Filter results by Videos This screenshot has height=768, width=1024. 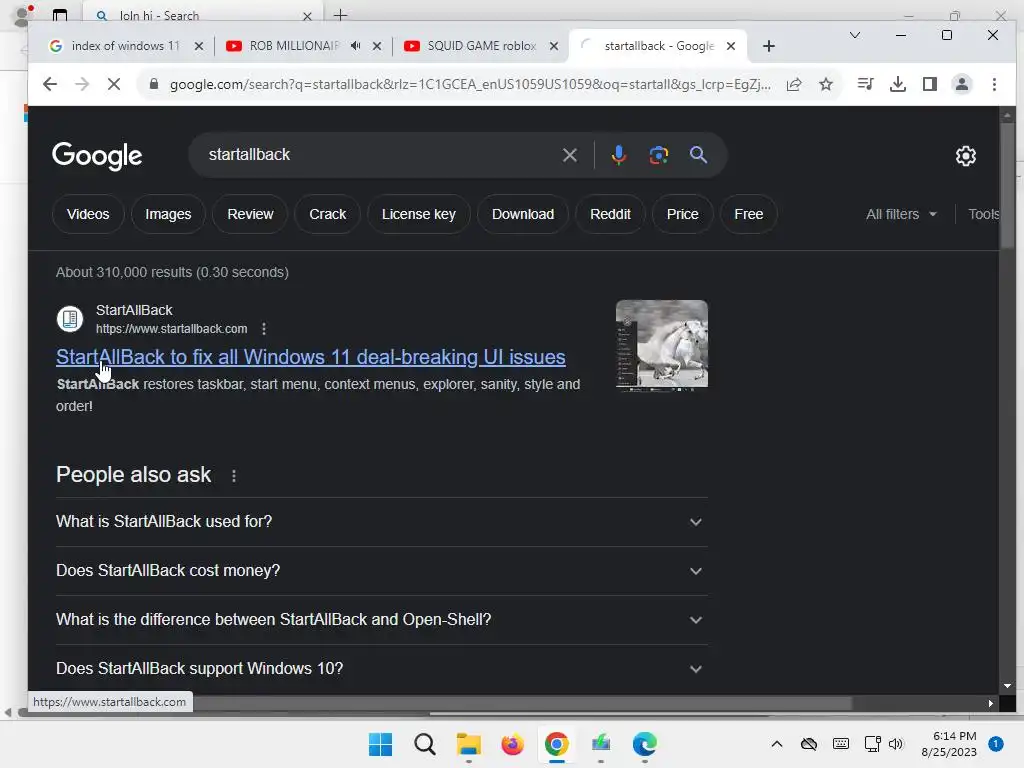[88, 214]
